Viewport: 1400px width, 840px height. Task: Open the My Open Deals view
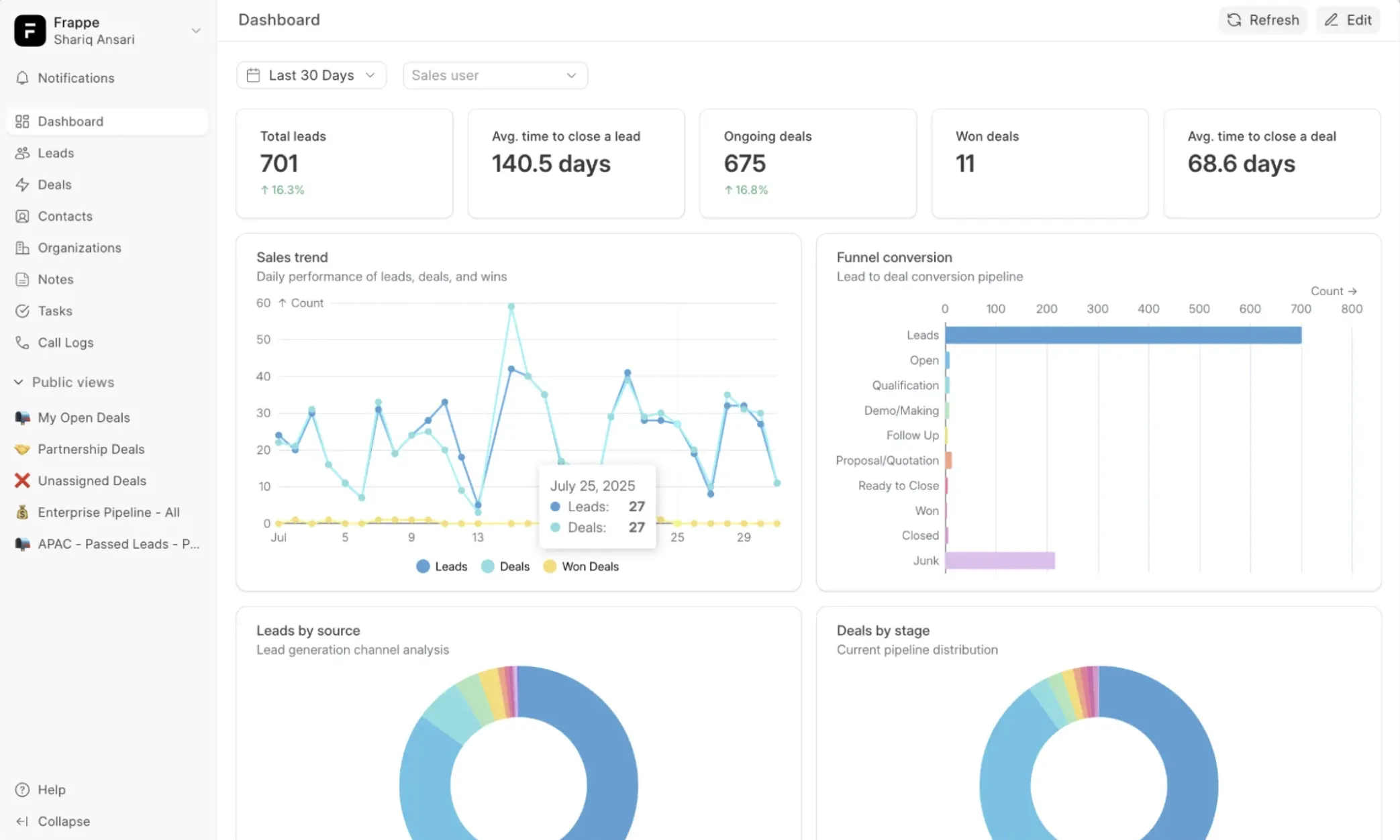coord(107,417)
